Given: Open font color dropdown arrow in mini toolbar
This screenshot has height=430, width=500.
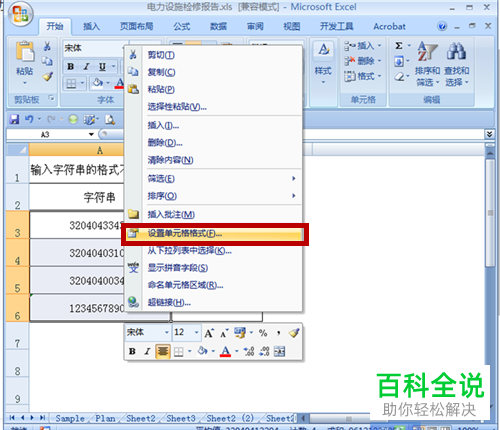Looking at the screenshot, I should [237, 351].
